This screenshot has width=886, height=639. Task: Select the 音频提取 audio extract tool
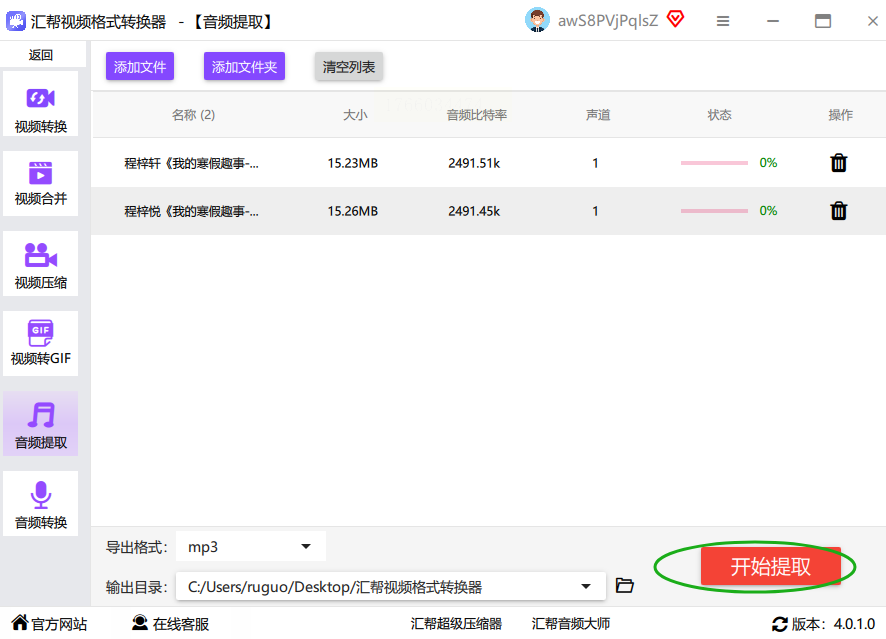tap(41, 424)
